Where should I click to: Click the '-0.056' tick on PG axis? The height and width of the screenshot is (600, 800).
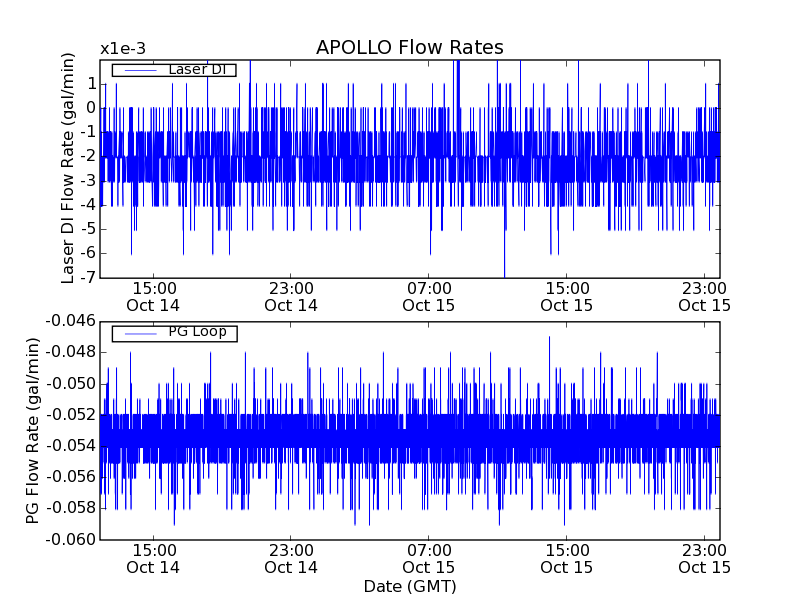click(71, 477)
